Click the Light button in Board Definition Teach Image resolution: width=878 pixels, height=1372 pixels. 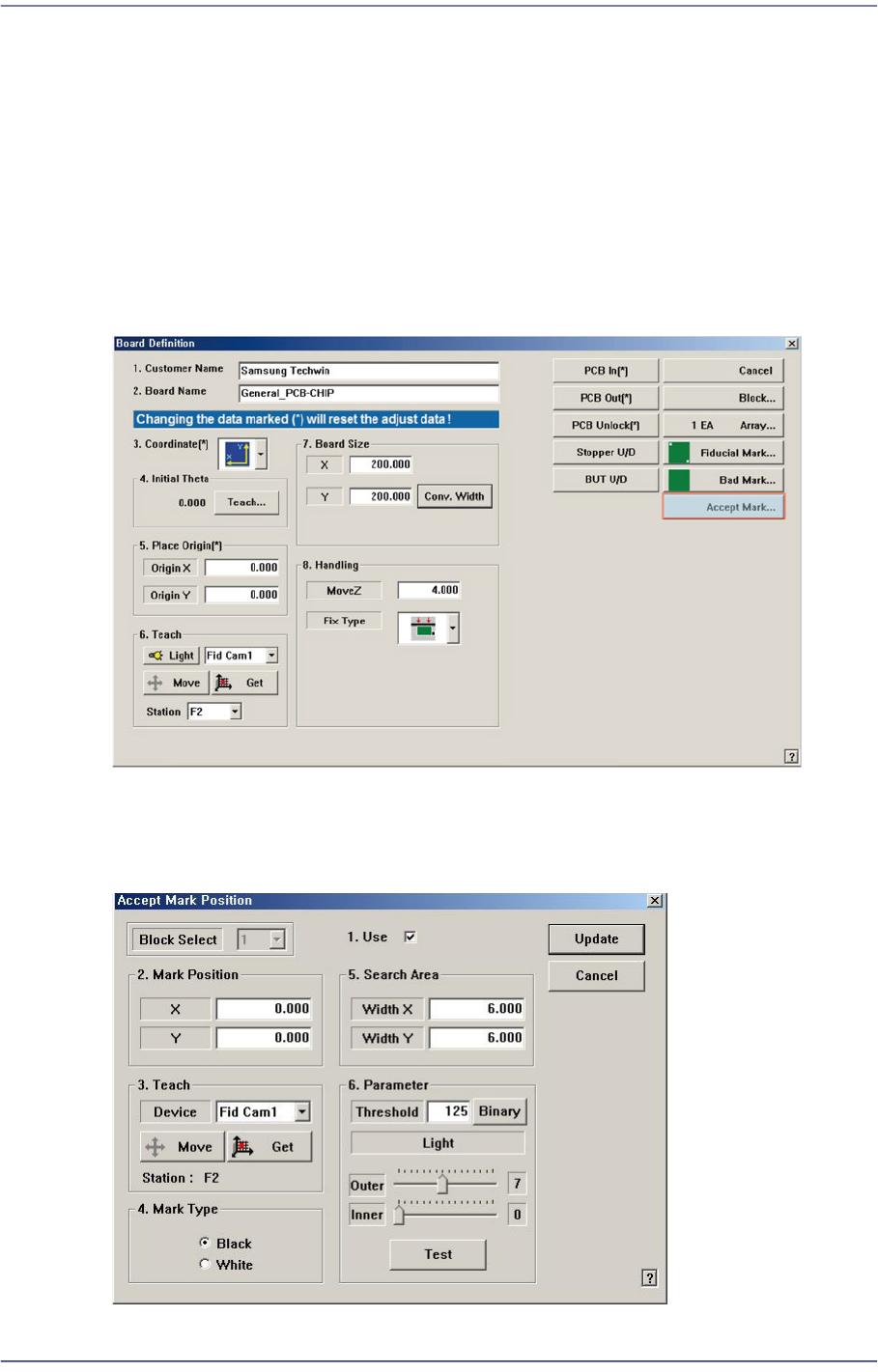pos(172,656)
